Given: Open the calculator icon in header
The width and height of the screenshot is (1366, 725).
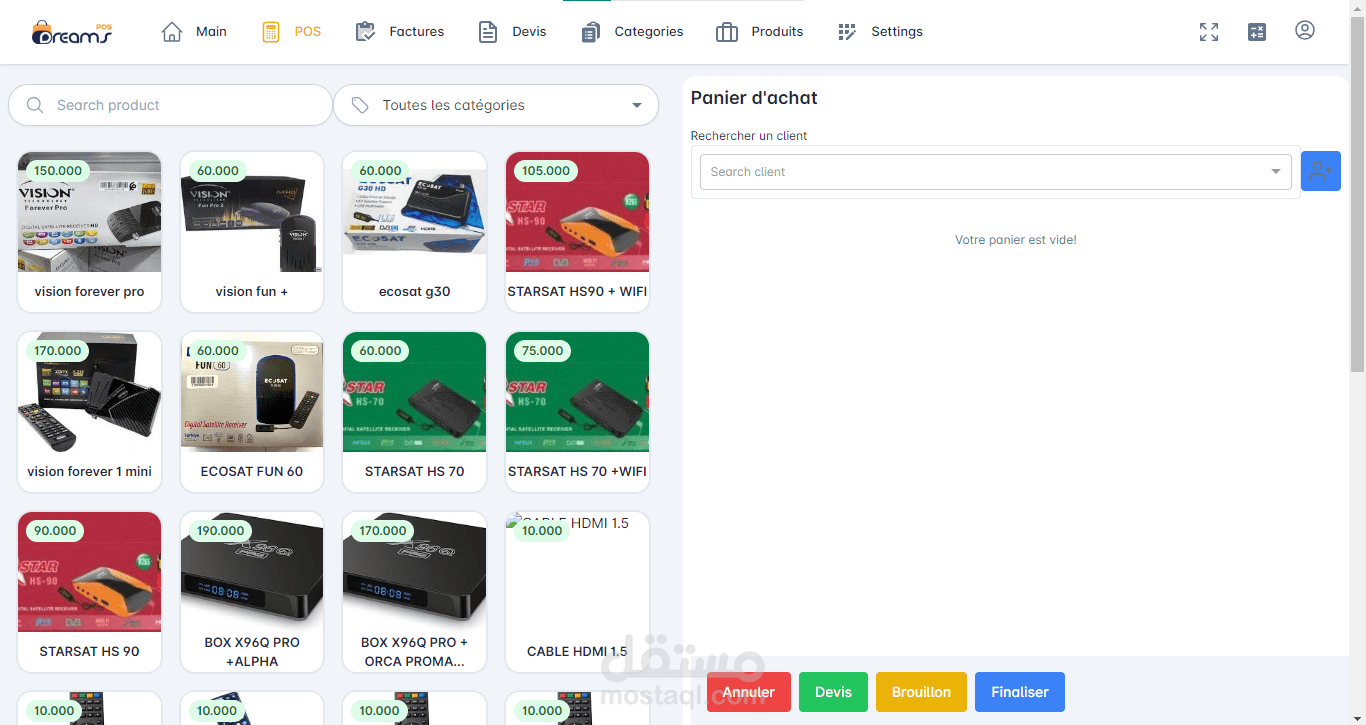Looking at the screenshot, I should [x=1257, y=32].
